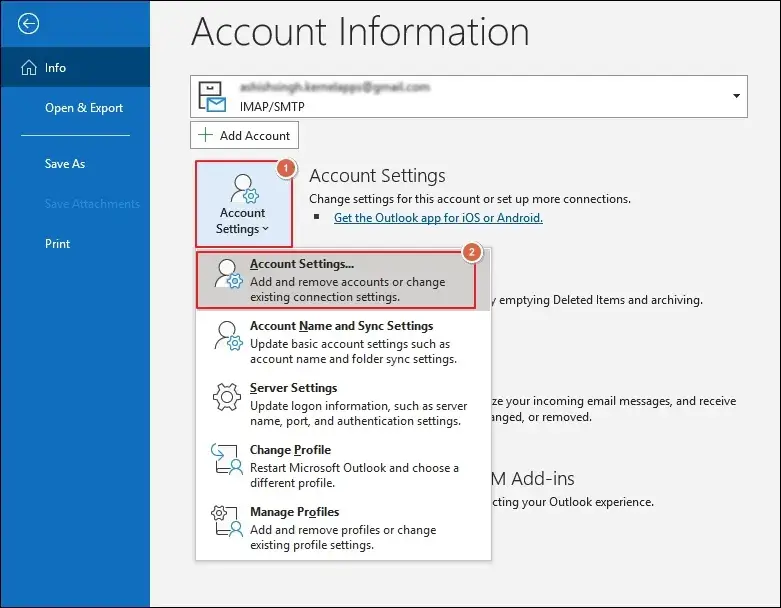781x608 pixels.
Task: Click the Add Account button
Action: point(244,135)
